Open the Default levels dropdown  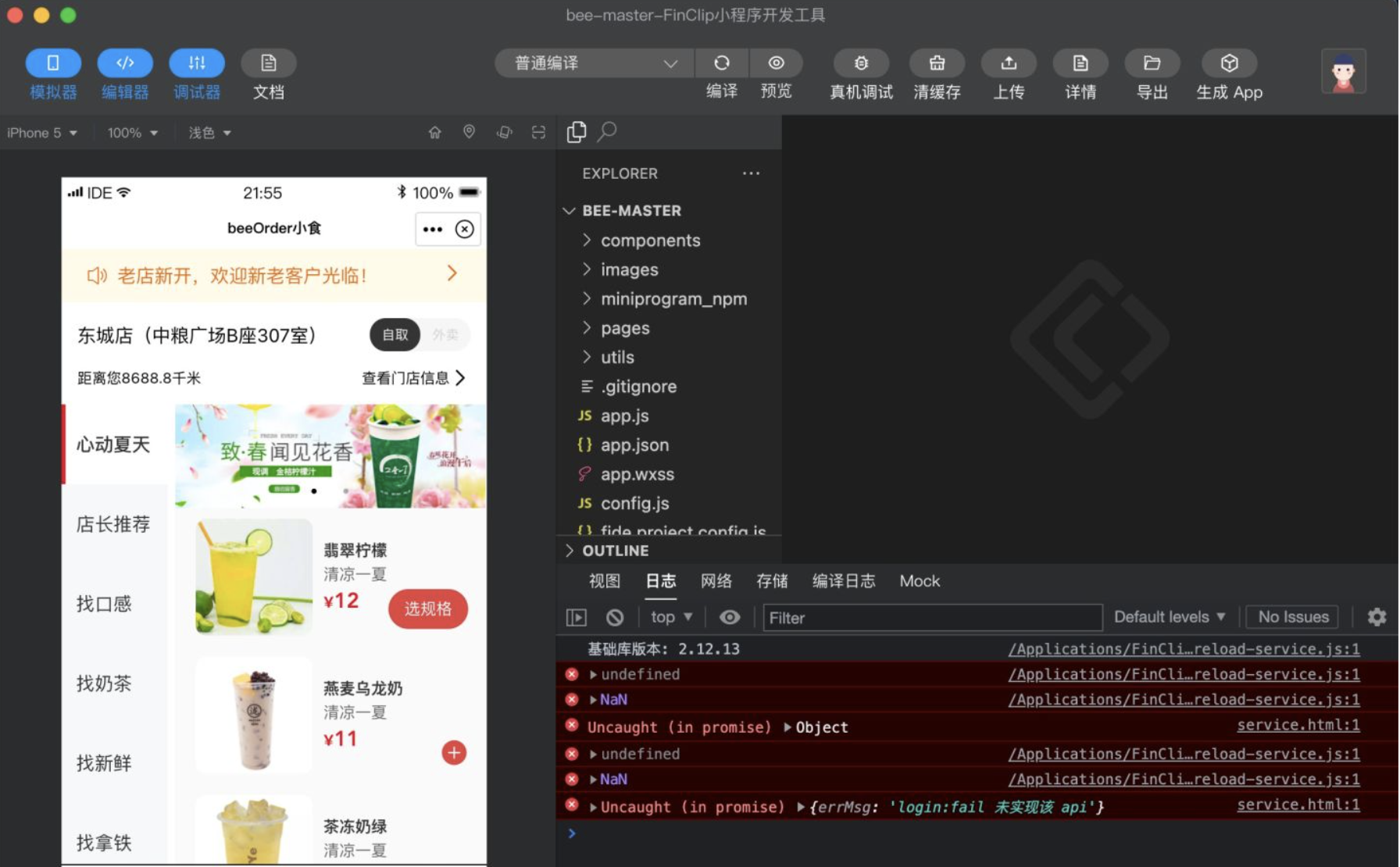[1170, 617]
